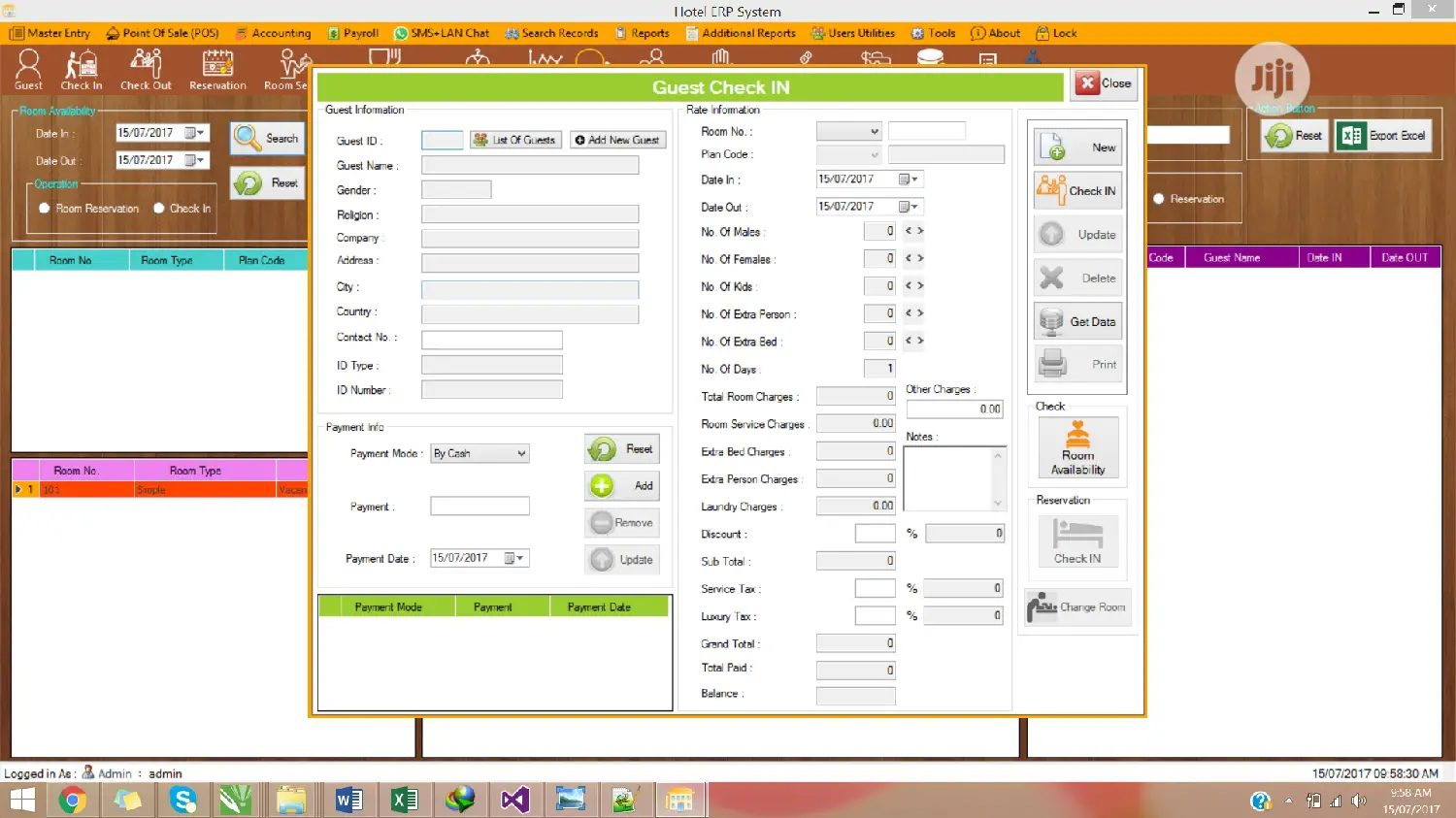The height and width of the screenshot is (818, 1456).
Task: Click the Print button
Action: [1078, 365]
